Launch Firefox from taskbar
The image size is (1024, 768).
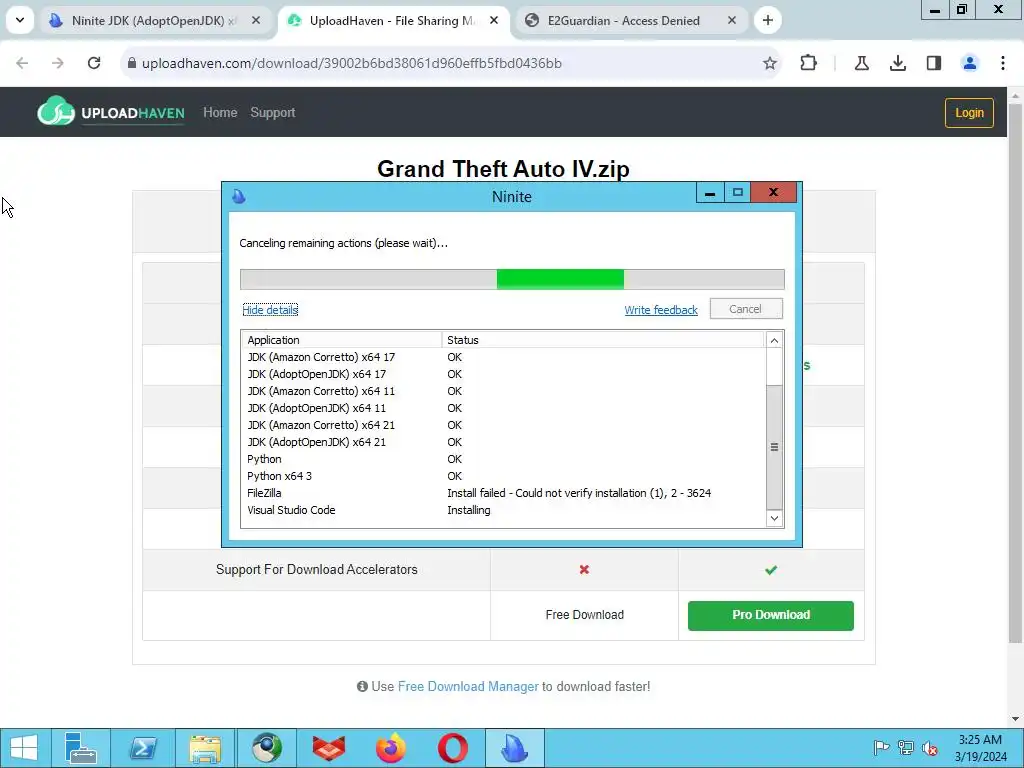(391, 748)
